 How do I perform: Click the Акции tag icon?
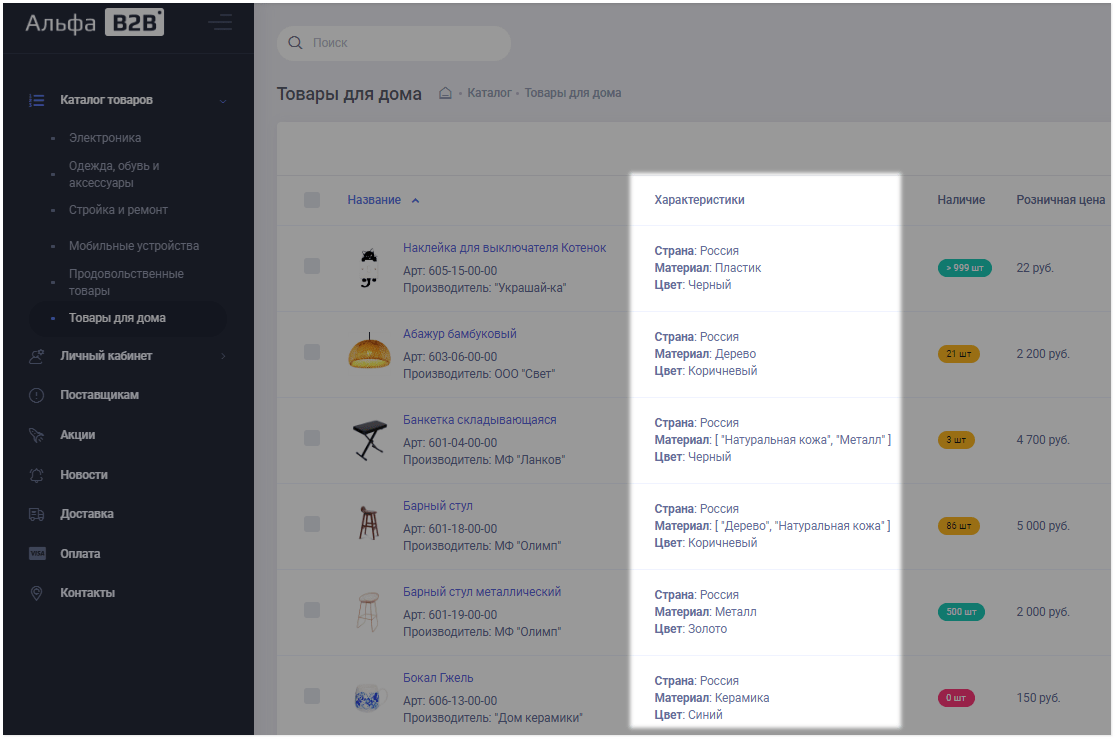click(36, 435)
